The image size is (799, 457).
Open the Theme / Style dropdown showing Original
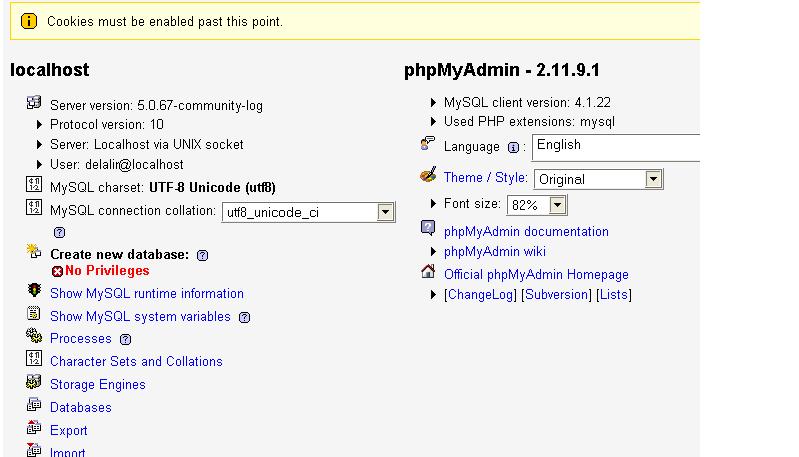tap(598, 179)
